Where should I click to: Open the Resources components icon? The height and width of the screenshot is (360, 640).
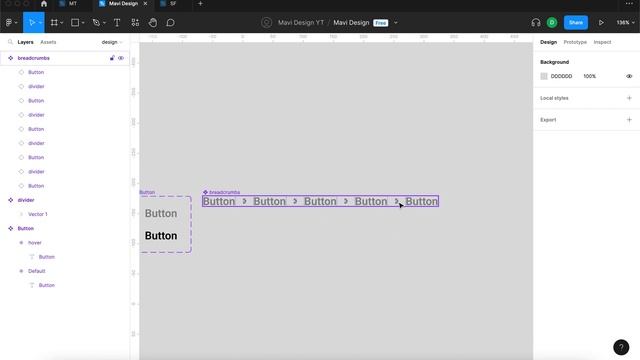pos(135,23)
